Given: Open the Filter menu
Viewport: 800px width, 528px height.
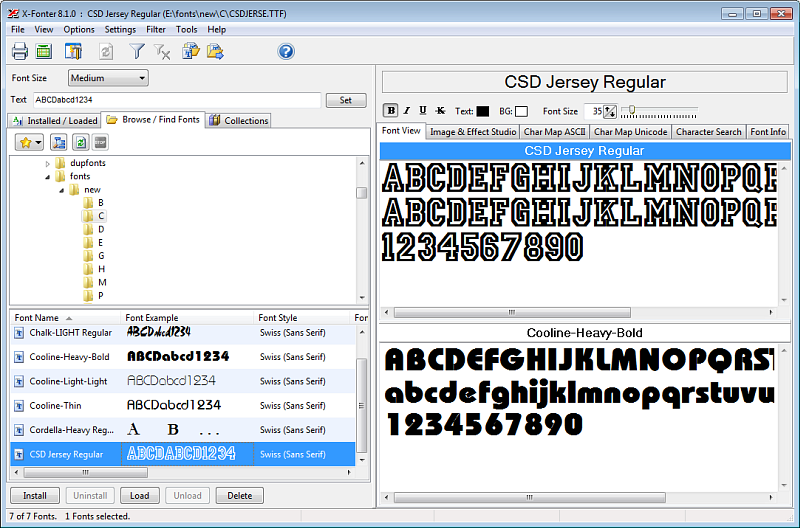Looking at the screenshot, I should 156,30.
